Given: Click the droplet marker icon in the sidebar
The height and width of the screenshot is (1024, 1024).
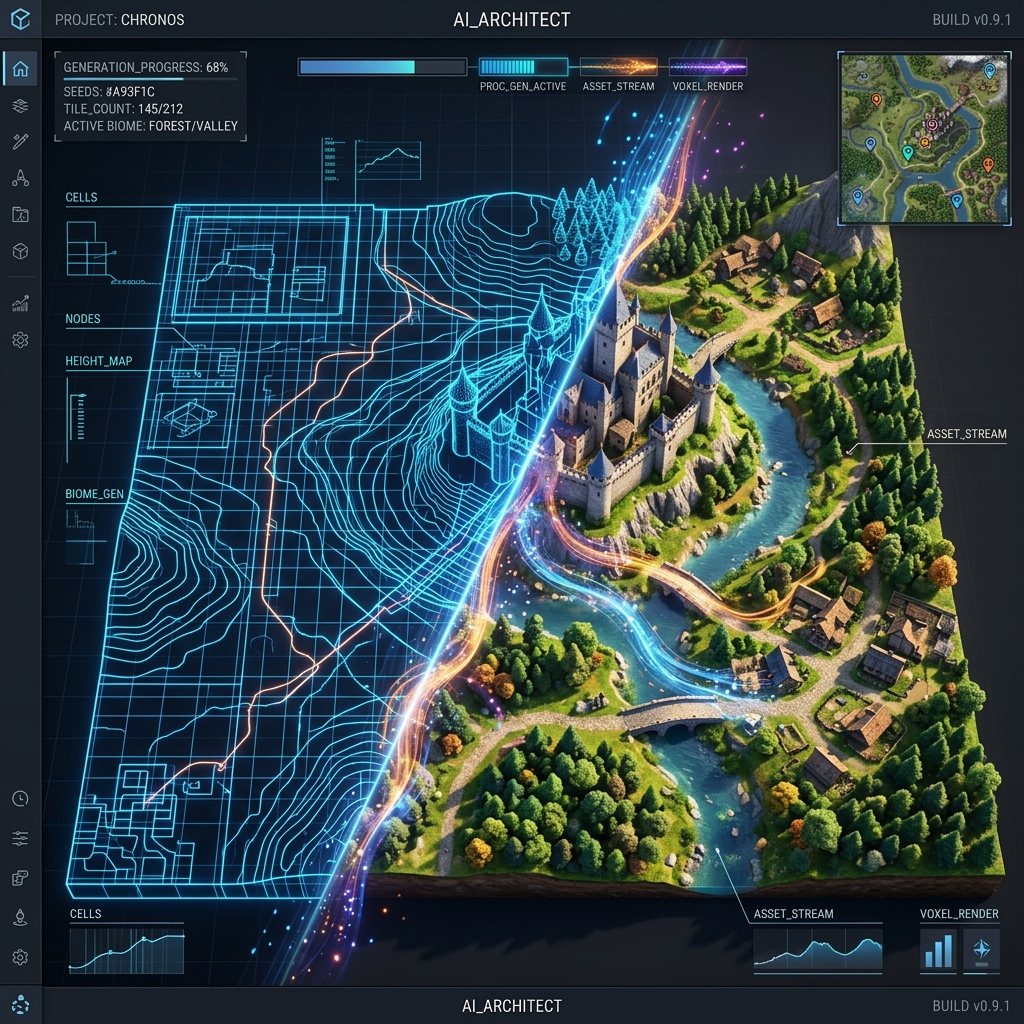Looking at the screenshot, I should tap(20, 918).
